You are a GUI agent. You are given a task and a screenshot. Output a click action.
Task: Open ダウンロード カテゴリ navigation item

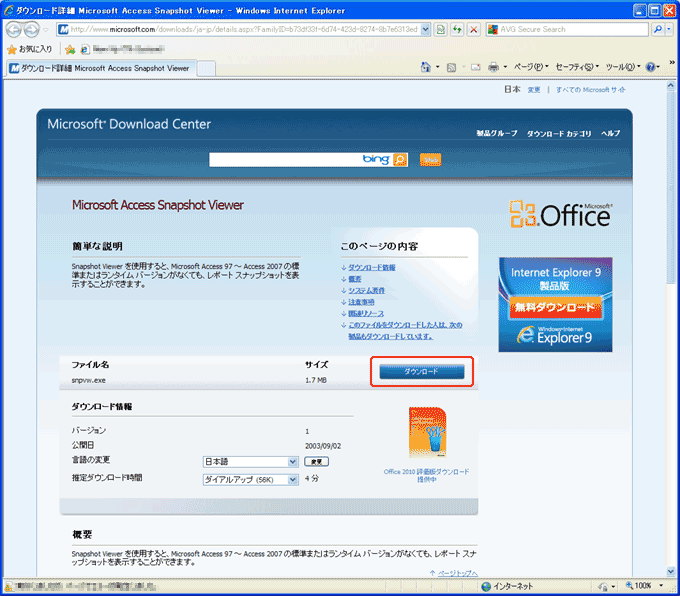(559, 134)
